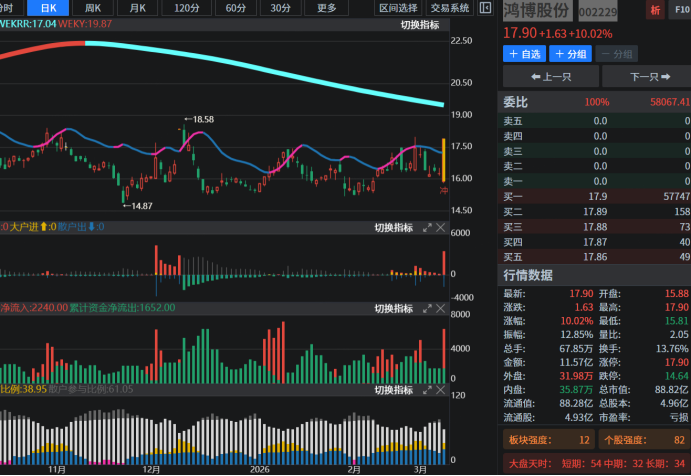Click the panel collapse icon beside 交易系统

click(x=484, y=8)
